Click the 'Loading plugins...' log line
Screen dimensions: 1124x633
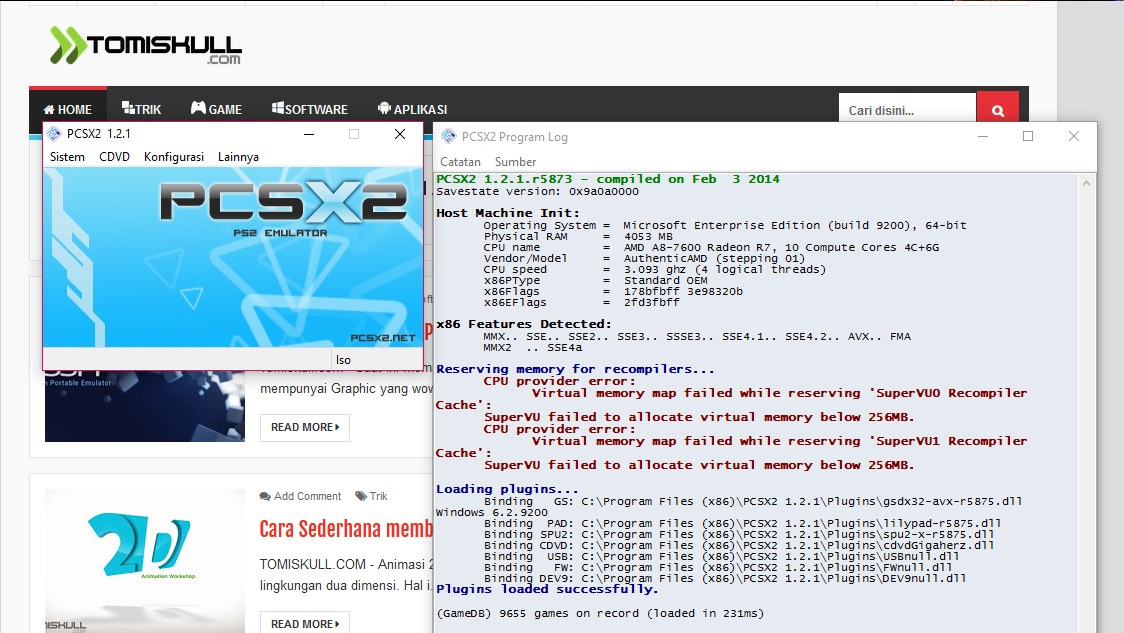pos(508,489)
